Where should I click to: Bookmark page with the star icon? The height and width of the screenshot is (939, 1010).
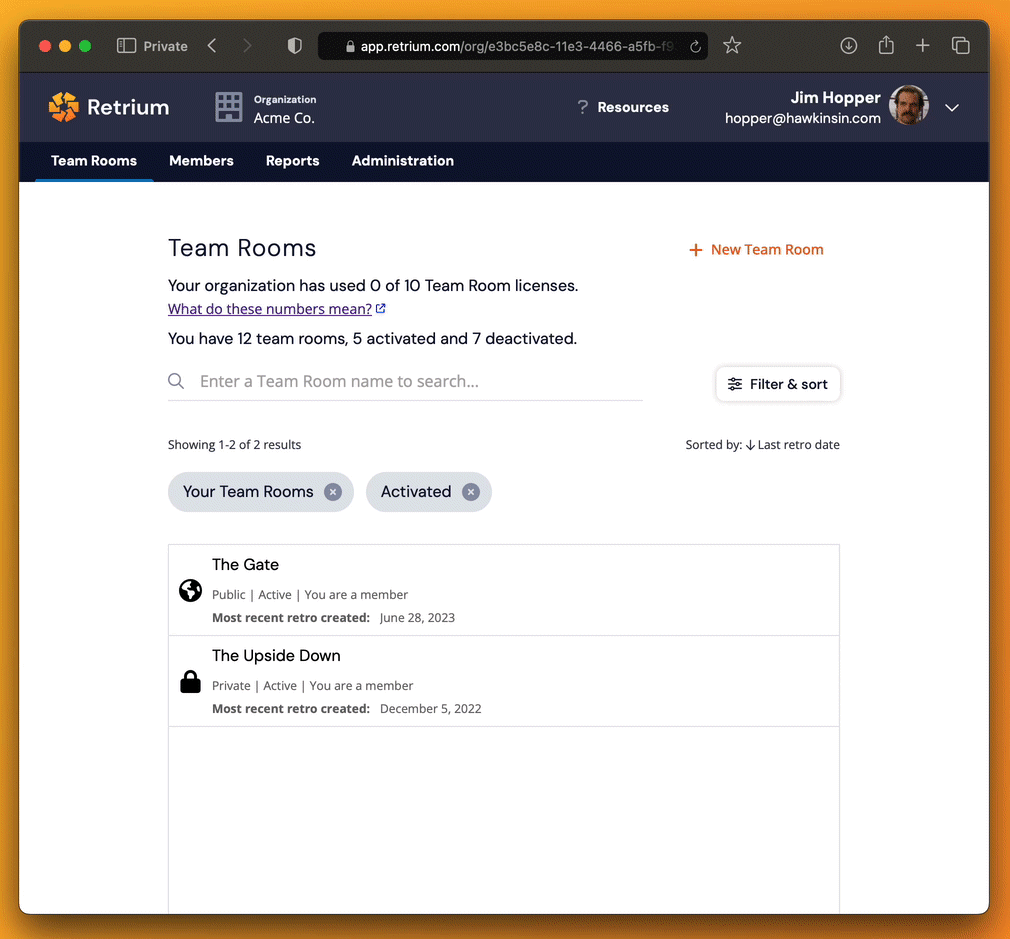click(732, 46)
